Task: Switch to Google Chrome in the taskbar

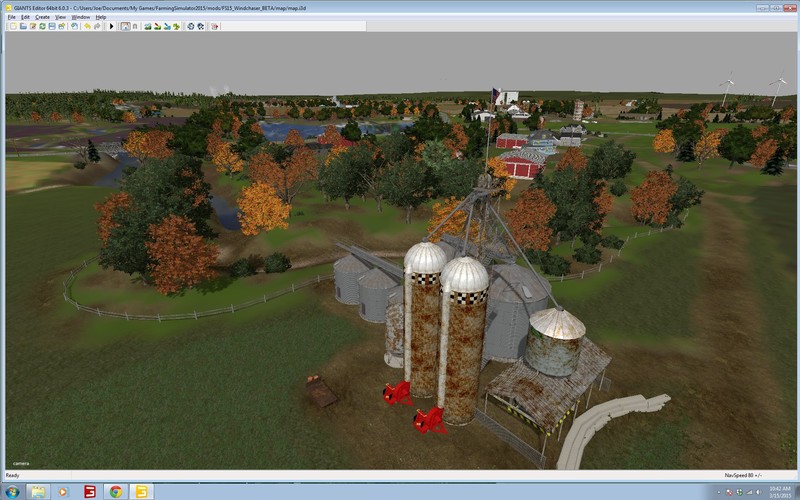Action: 115,491
